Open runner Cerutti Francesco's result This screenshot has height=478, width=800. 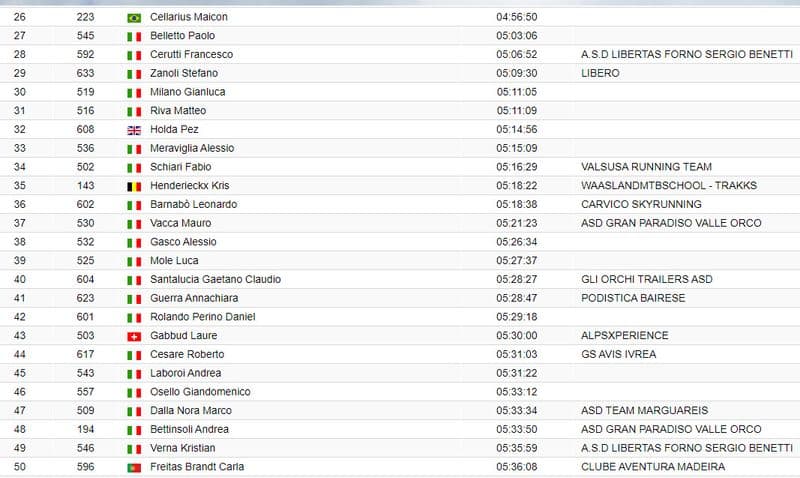(191, 55)
